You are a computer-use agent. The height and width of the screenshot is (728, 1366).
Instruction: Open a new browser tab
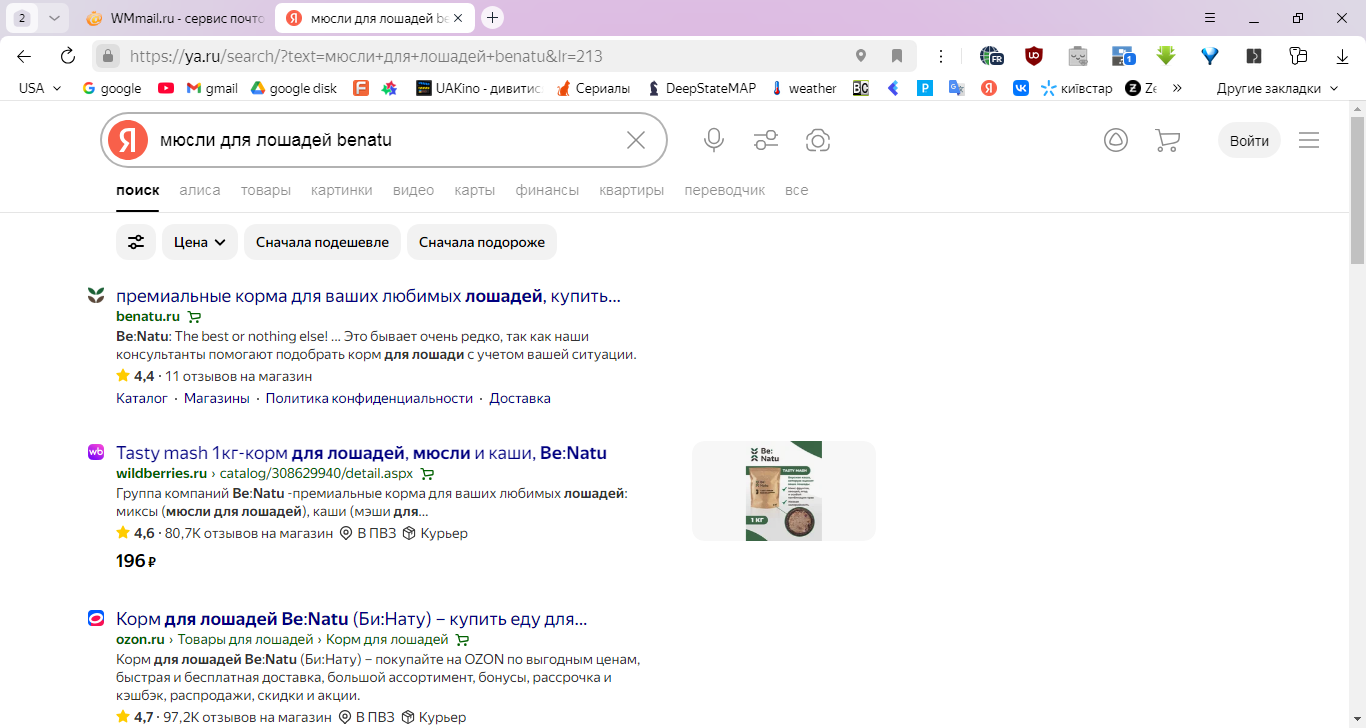point(492,18)
